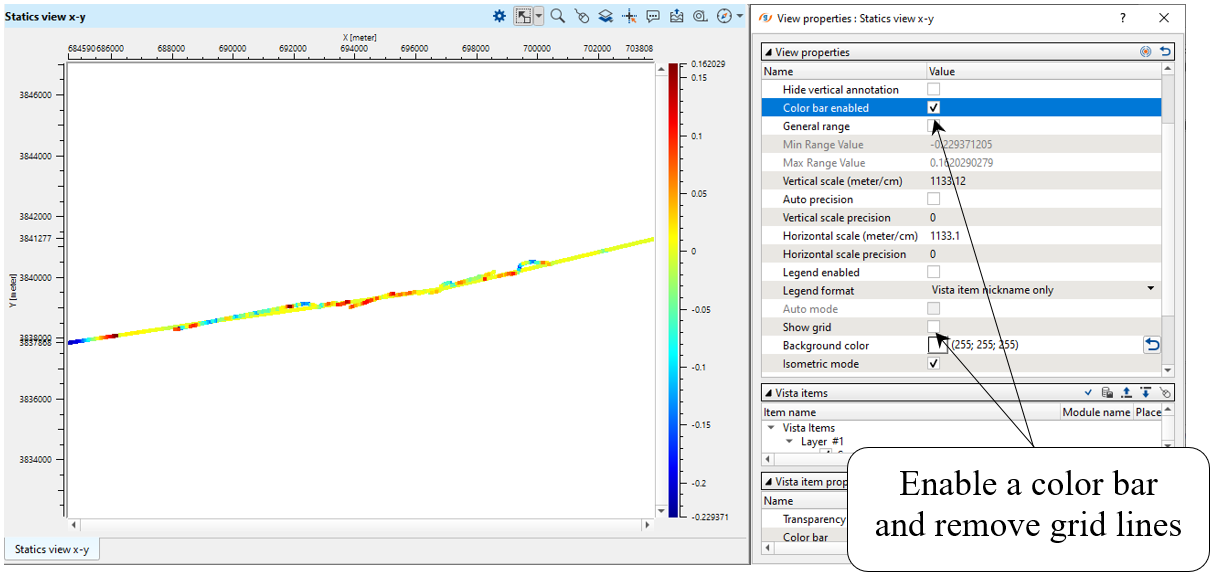Image resolution: width=1212 pixels, height=576 pixels.
Task: Click move item up icon in Vista items
Action: pos(1126,393)
